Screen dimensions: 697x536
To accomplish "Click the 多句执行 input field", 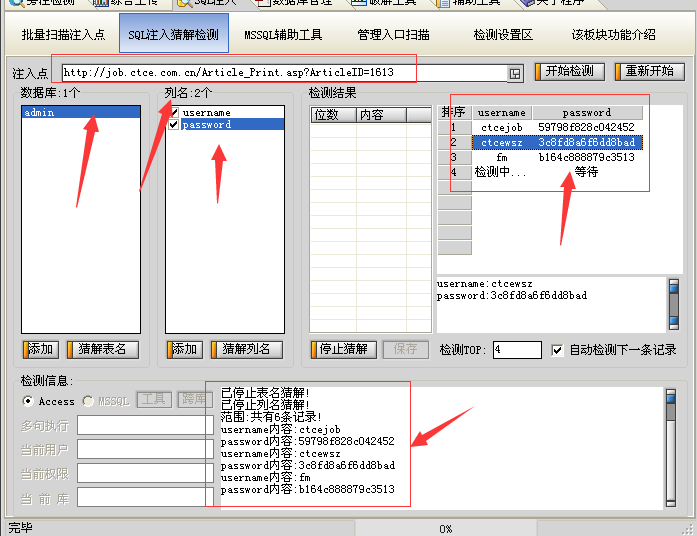I will 144,425.
